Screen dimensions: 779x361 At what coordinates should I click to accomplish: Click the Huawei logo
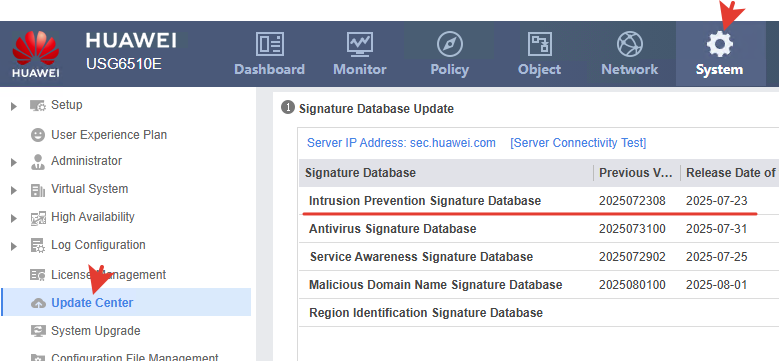pyautogui.click(x=36, y=54)
